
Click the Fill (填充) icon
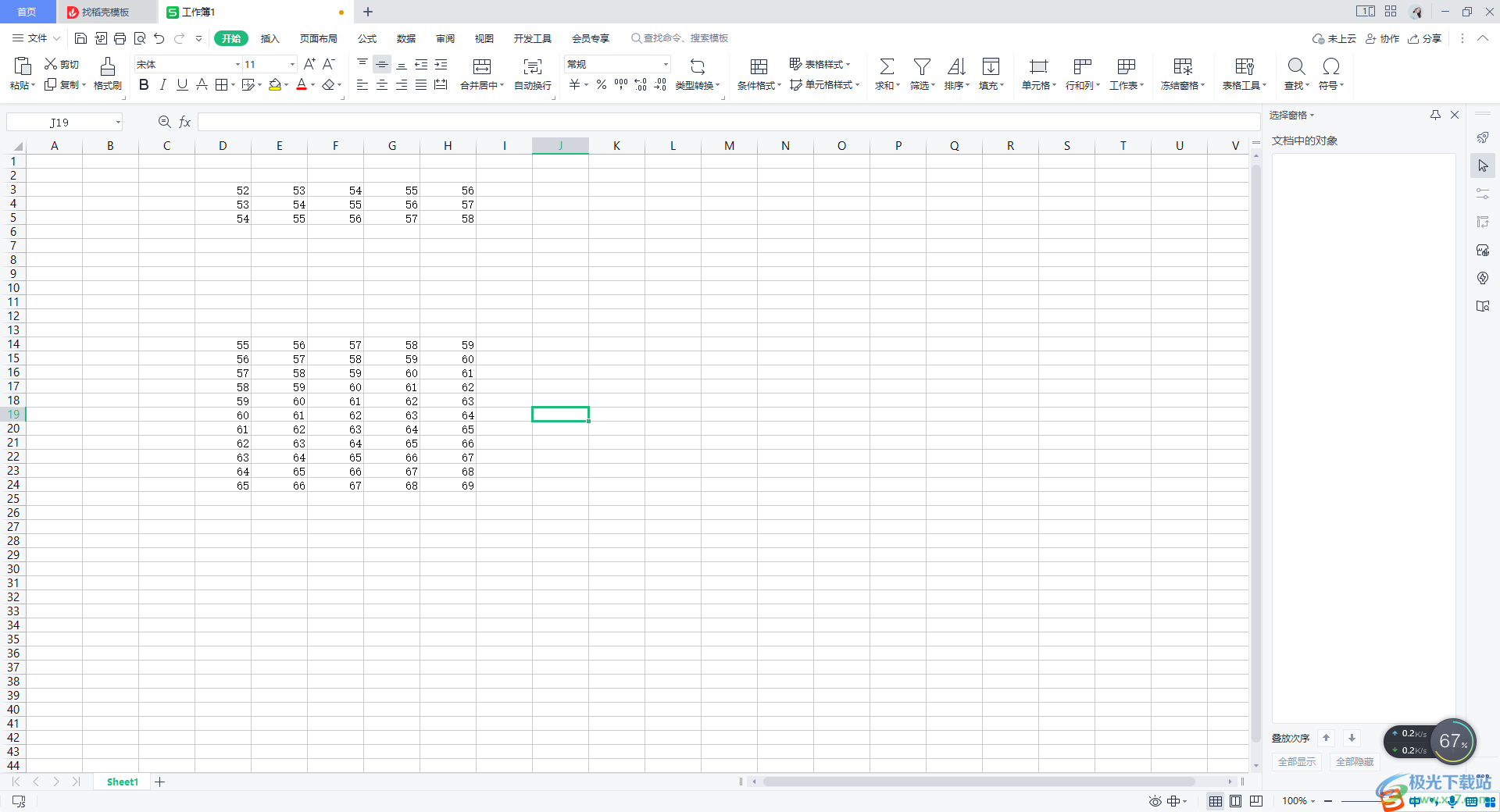click(991, 66)
